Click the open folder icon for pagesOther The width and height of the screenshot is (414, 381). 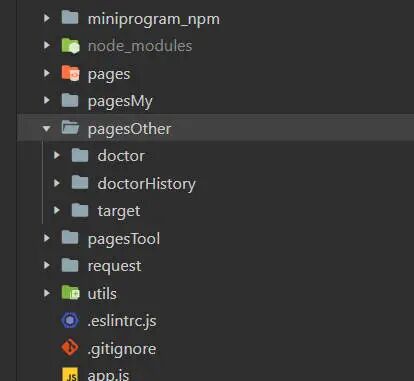(70, 128)
